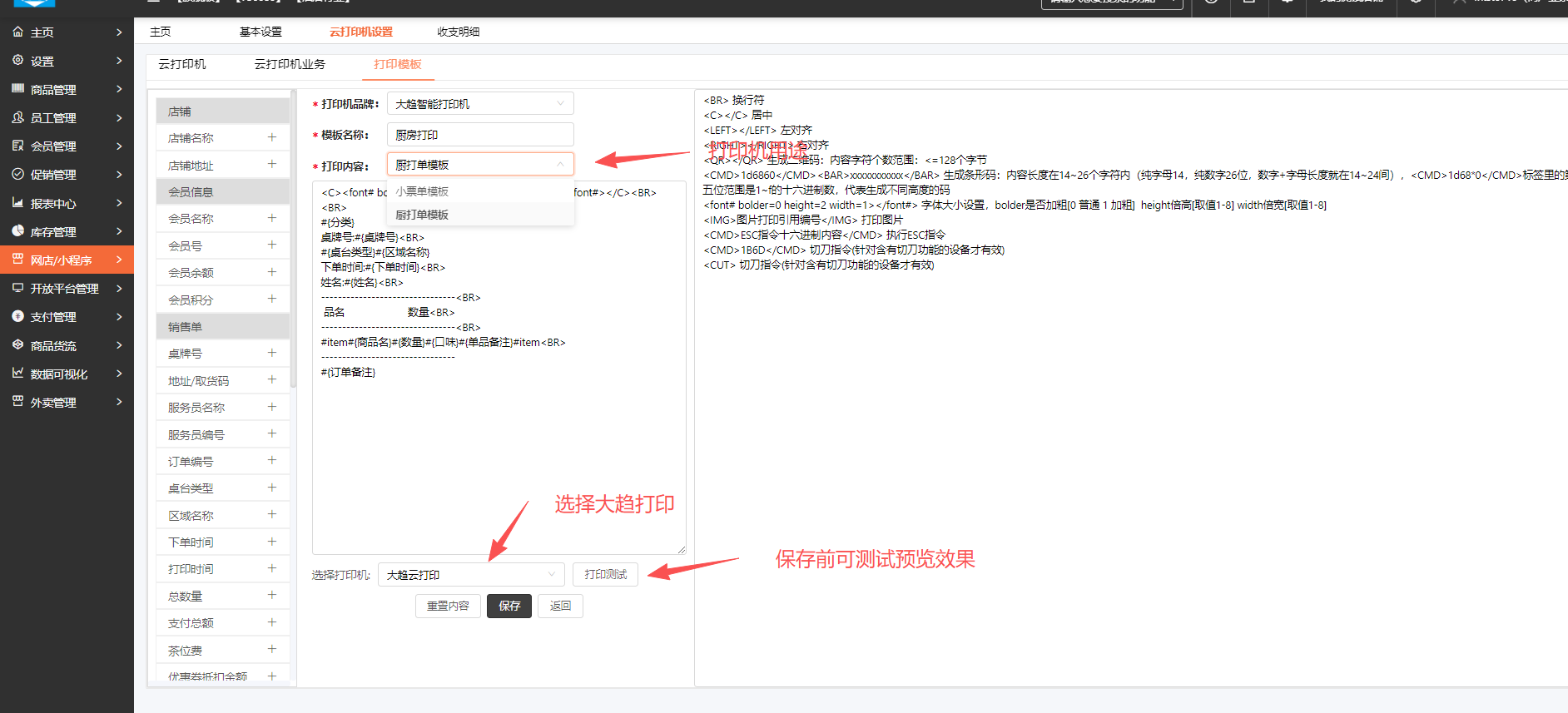Click into the 模板名称 input field
Image resolution: width=1568 pixels, height=713 pixels.
click(479, 135)
